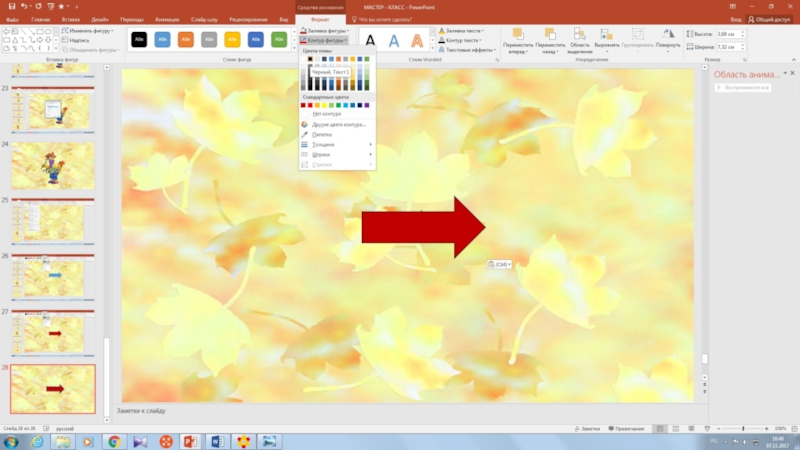Open the Область выделения pane
Viewport: 800px width, 450px height.
(580, 40)
